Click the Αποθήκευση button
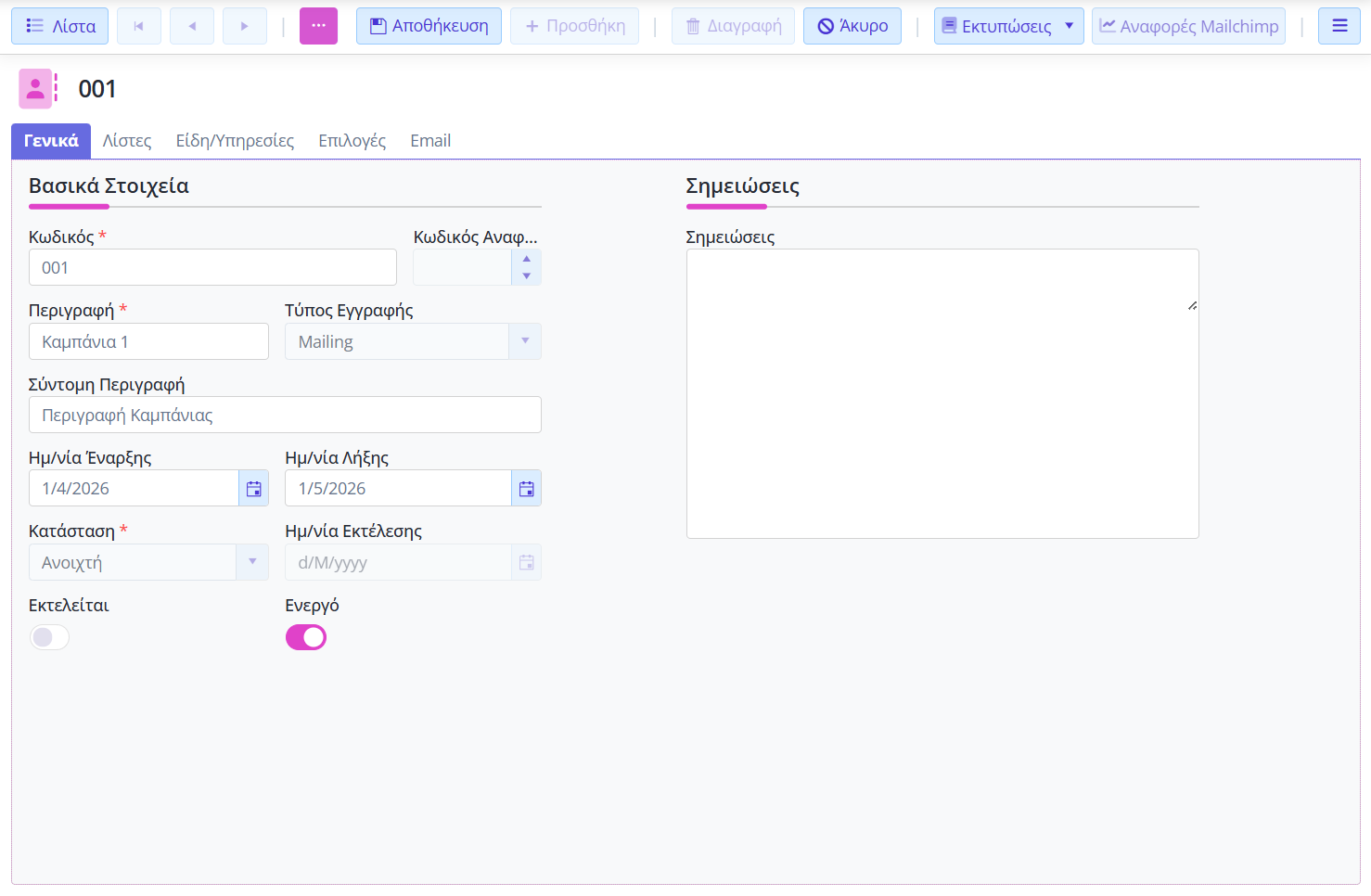Screen dimensions: 1371x896 (x=429, y=26)
